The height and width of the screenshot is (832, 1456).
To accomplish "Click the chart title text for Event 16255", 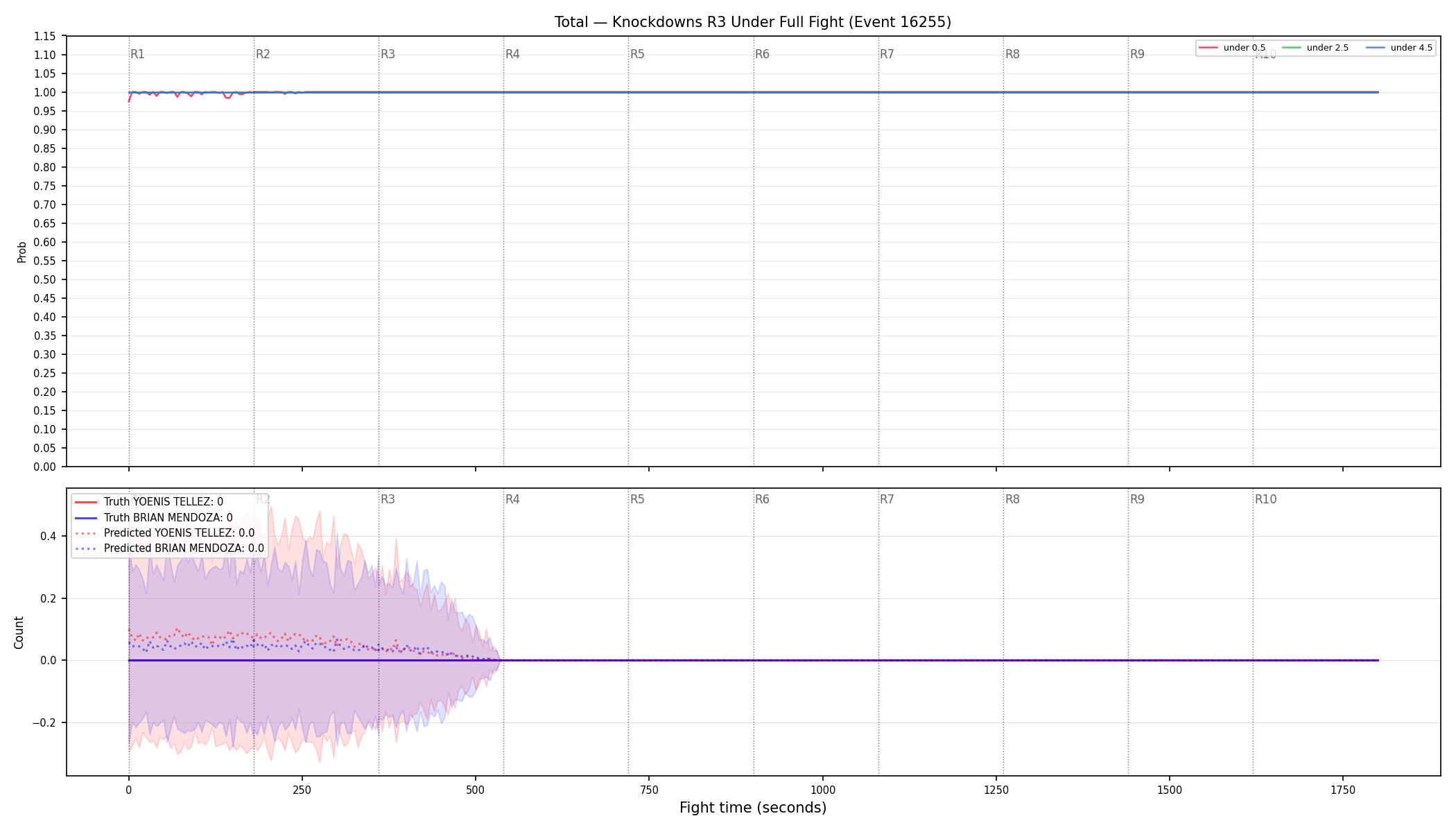I will 753,22.
